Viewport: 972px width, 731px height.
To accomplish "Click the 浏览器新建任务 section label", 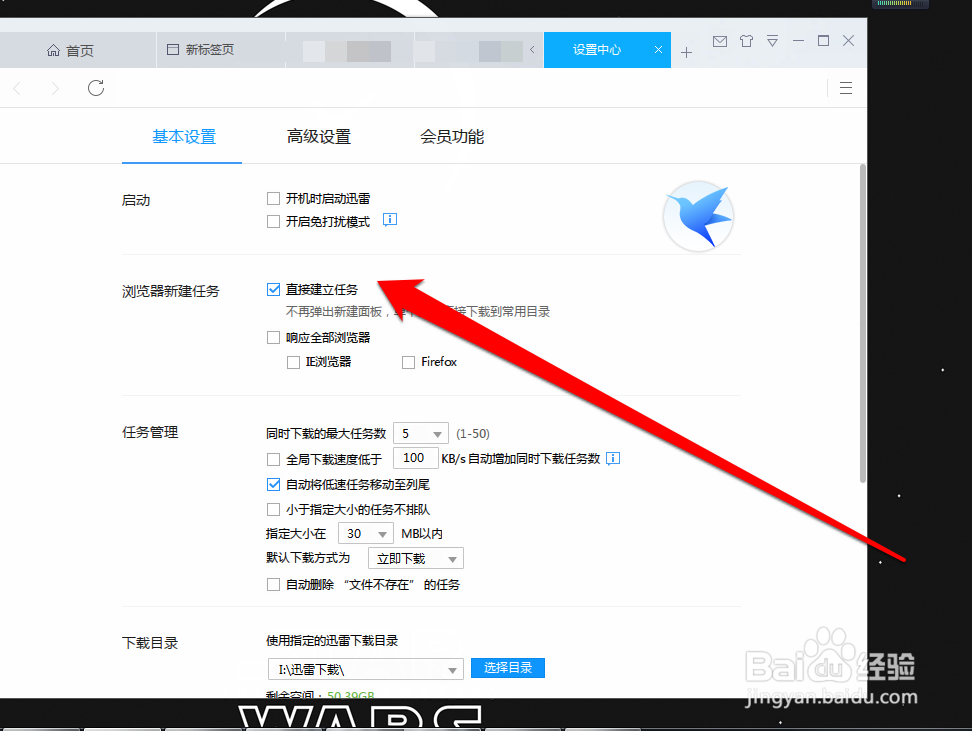I will click(x=170, y=291).
